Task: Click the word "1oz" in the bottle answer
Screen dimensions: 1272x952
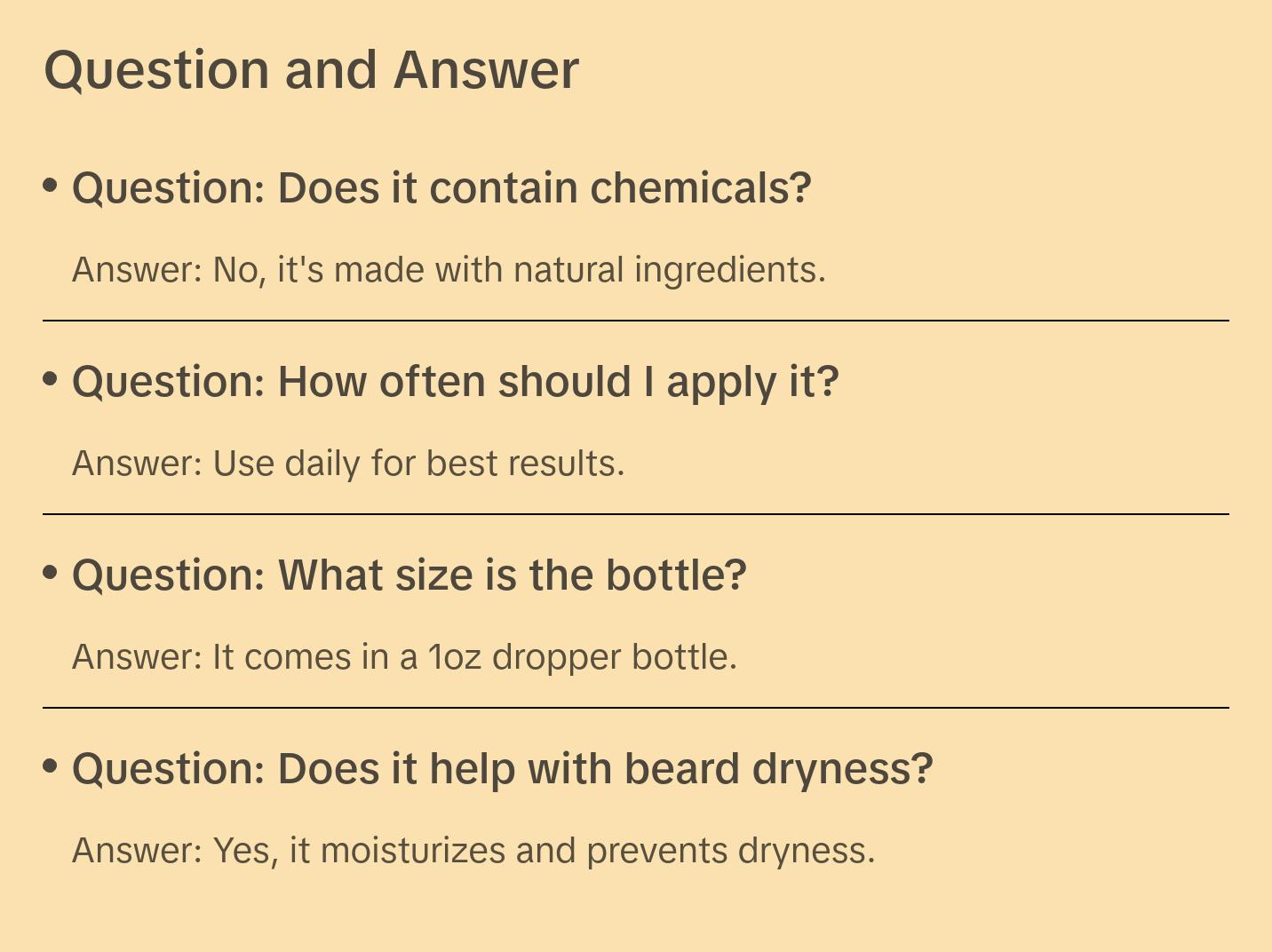Action: tap(455, 657)
